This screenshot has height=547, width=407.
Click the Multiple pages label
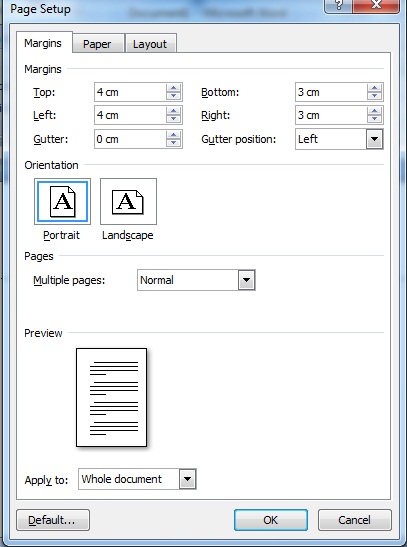69,280
